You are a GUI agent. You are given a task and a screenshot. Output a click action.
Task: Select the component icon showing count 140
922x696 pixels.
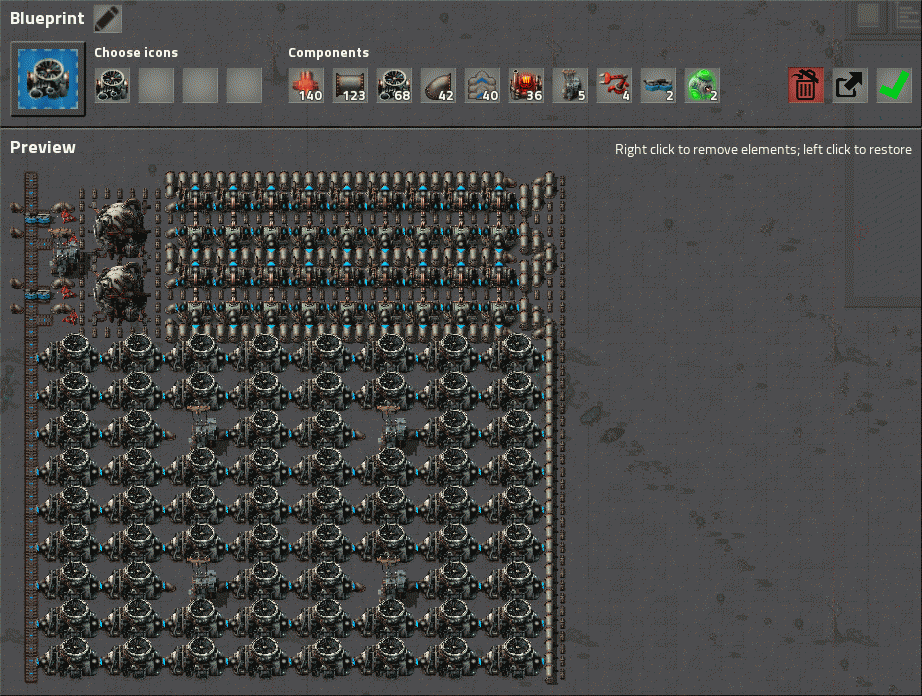(306, 85)
